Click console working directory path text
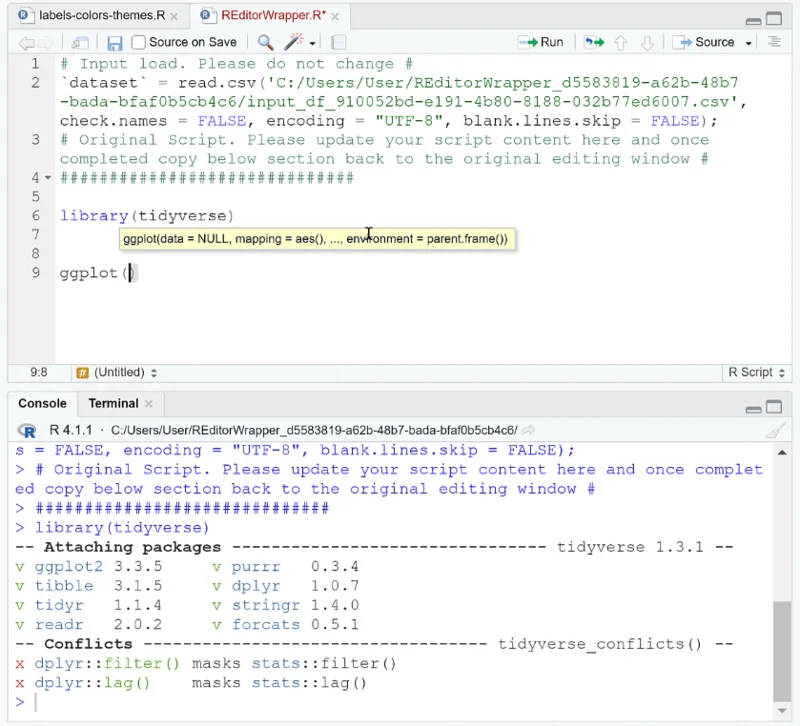Image resolution: width=800 pixels, height=726 pixels. pyautogui.click(x=314, y=431)
